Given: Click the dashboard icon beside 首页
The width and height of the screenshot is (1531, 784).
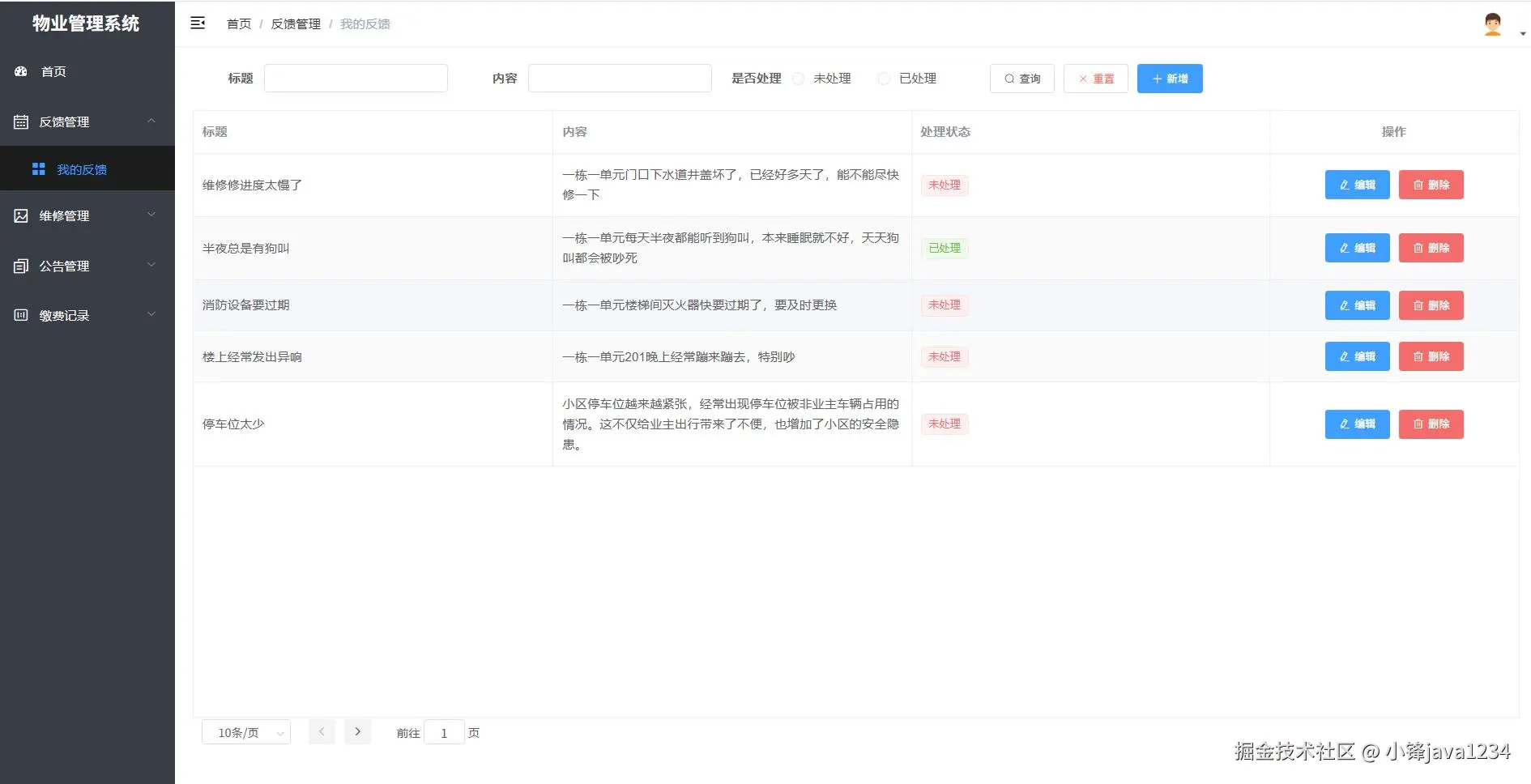Looking at the screenshot, I should (x=21, y=71).
